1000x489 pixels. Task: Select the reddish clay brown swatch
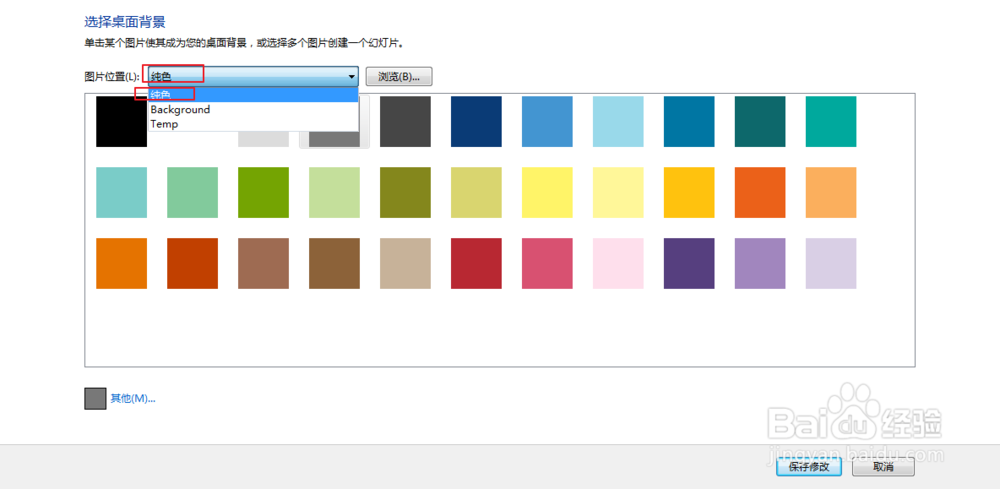coord(263,263)
